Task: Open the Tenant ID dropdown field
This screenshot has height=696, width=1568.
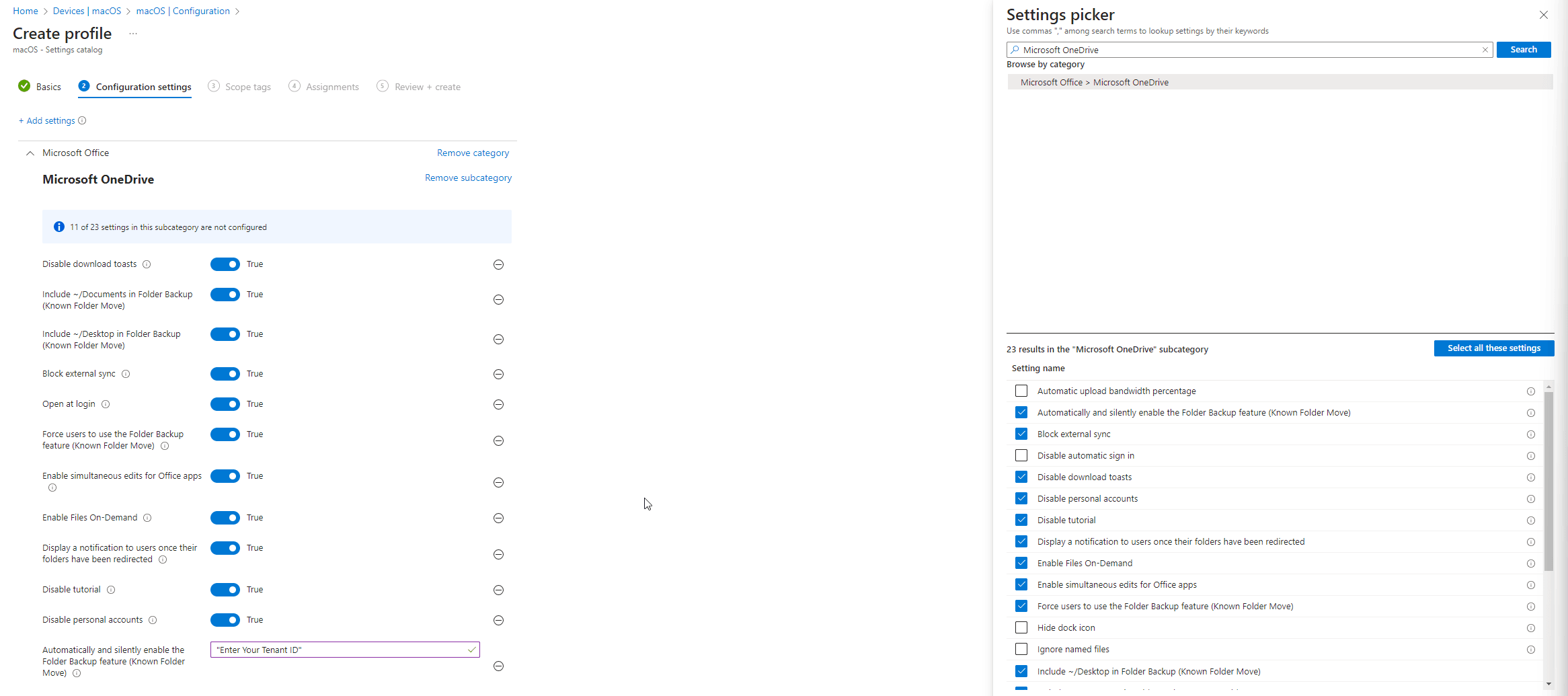Action: 345,650
